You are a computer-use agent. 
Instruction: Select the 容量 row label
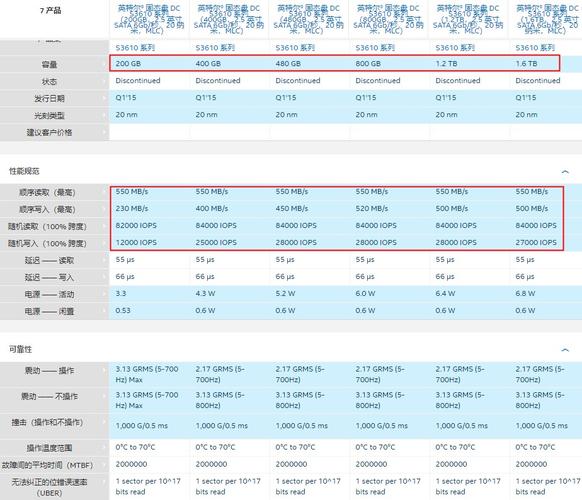tap(49, 65)
